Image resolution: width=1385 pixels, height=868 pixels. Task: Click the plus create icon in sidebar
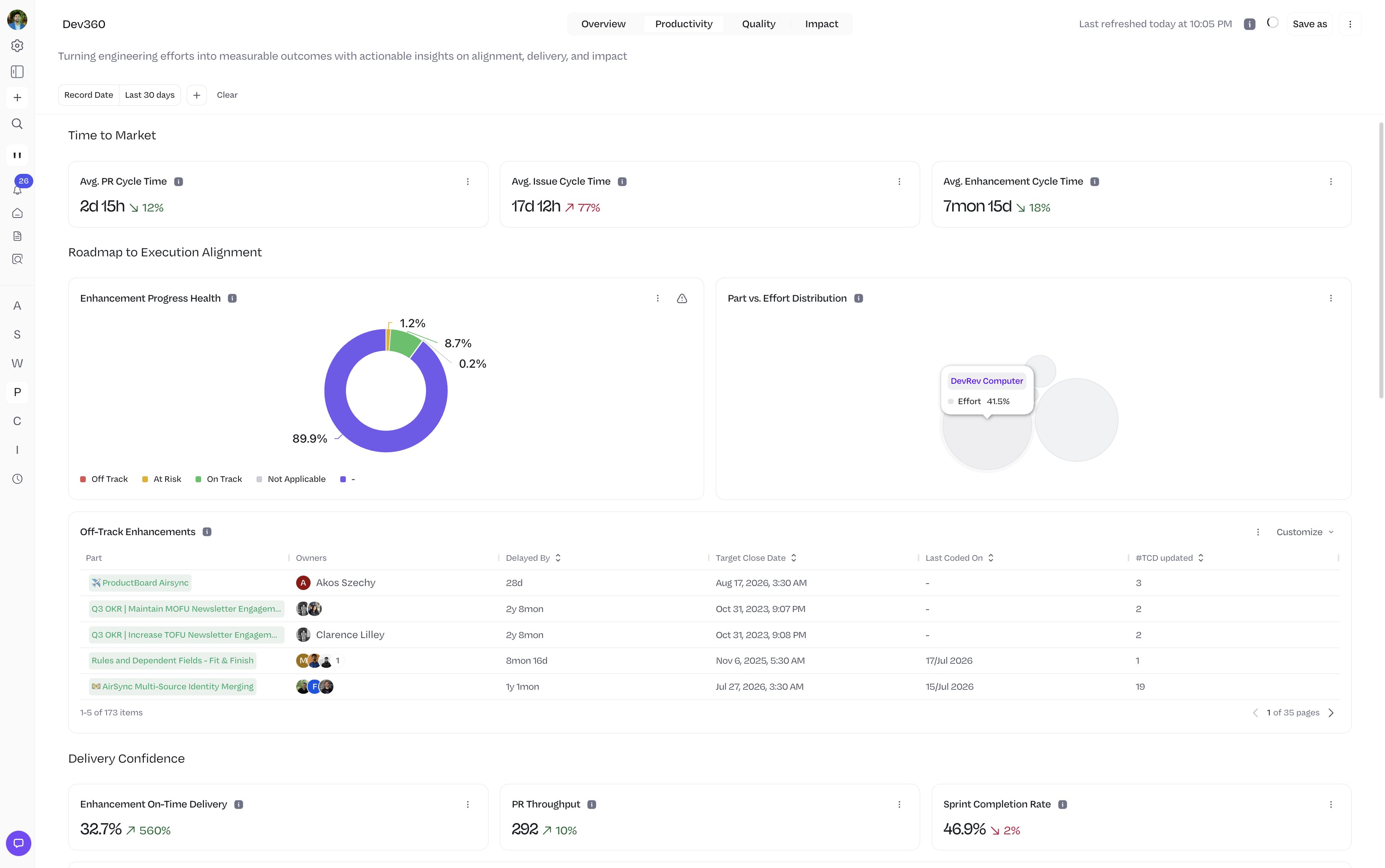(17, 98)
